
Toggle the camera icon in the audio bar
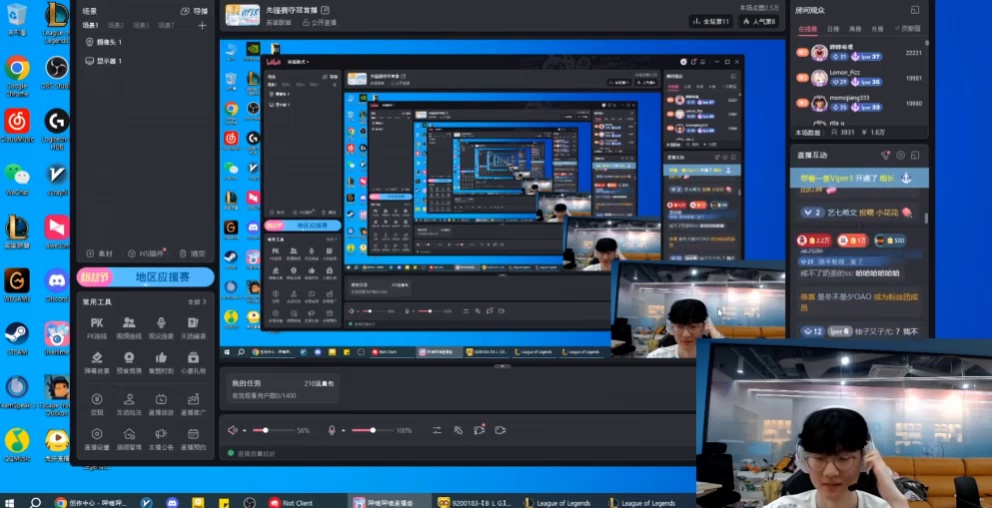[500, 430]
